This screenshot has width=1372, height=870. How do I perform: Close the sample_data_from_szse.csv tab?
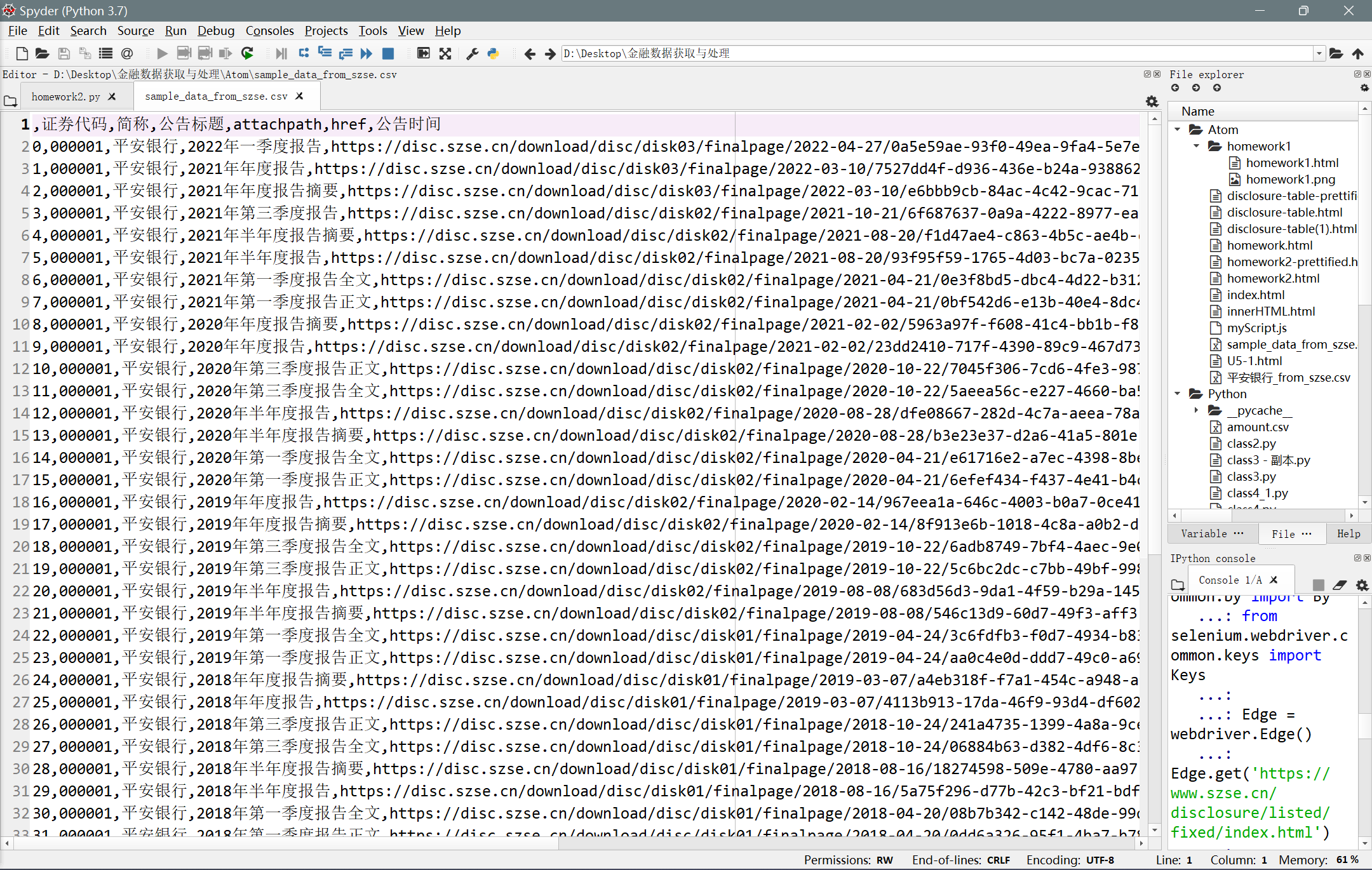[x=300, y=96]
